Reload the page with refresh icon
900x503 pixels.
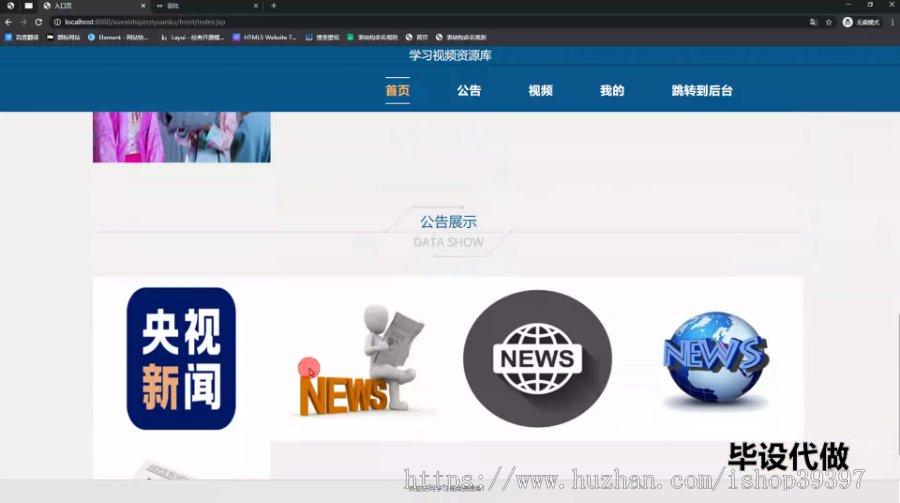(x=38, y=22)
